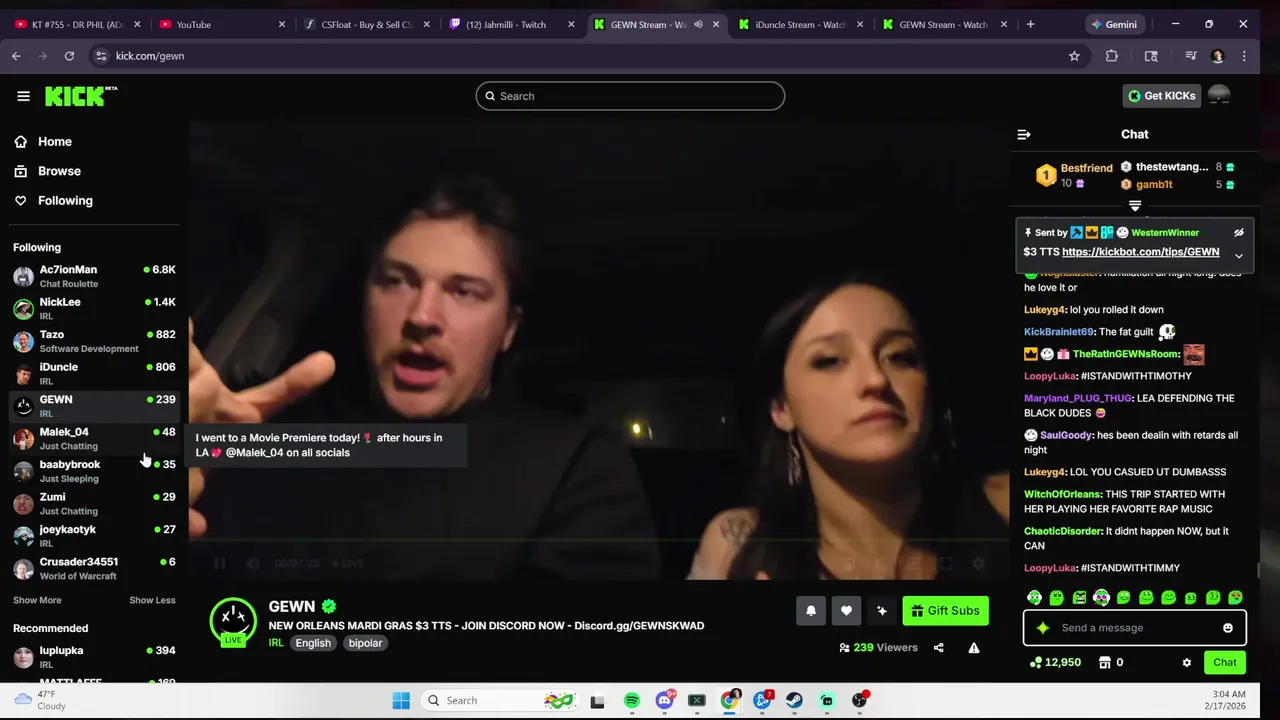Viewport: 1280px width, 720px height.
Task: Click the English language tag
Action: tap(313, 643)
